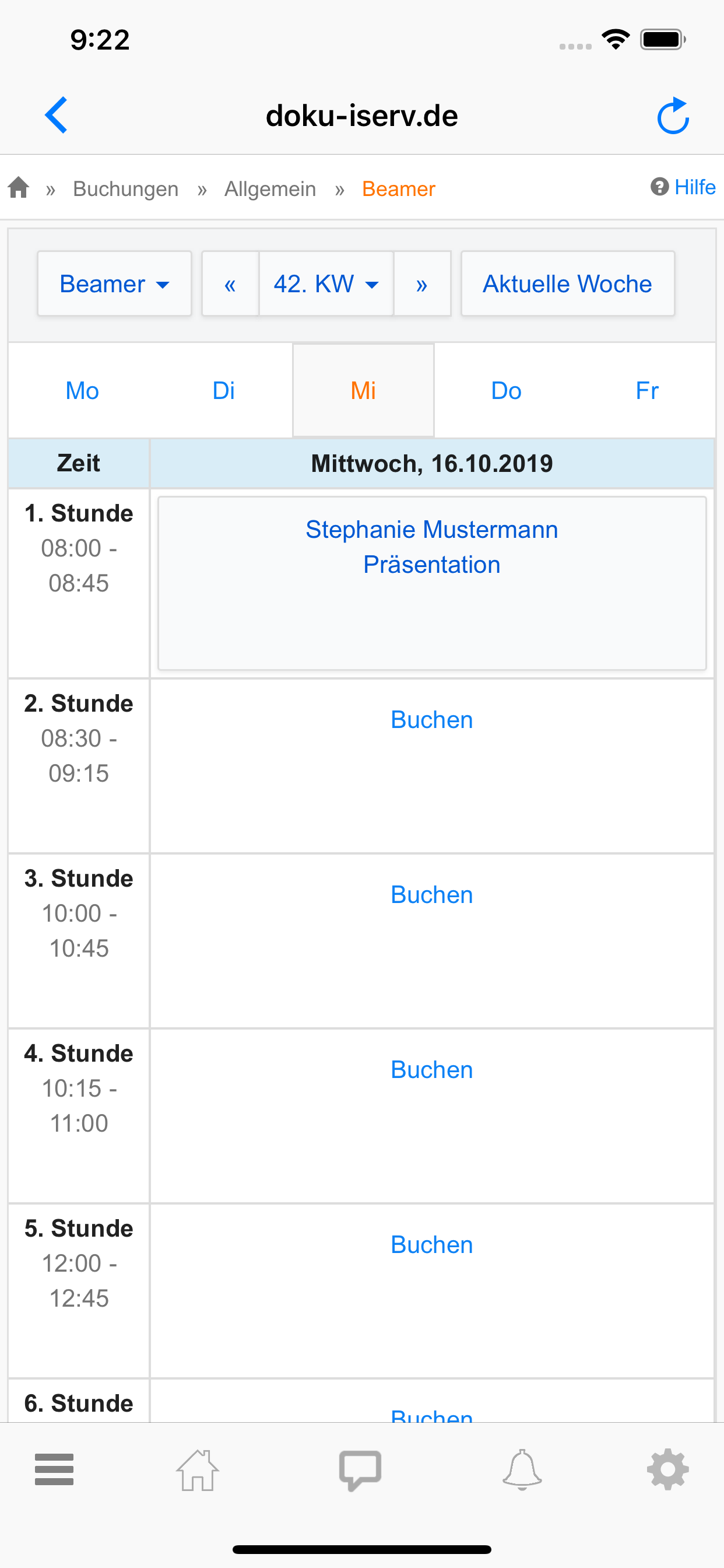Open the messages speech bubble icon

pos(360,1469)
